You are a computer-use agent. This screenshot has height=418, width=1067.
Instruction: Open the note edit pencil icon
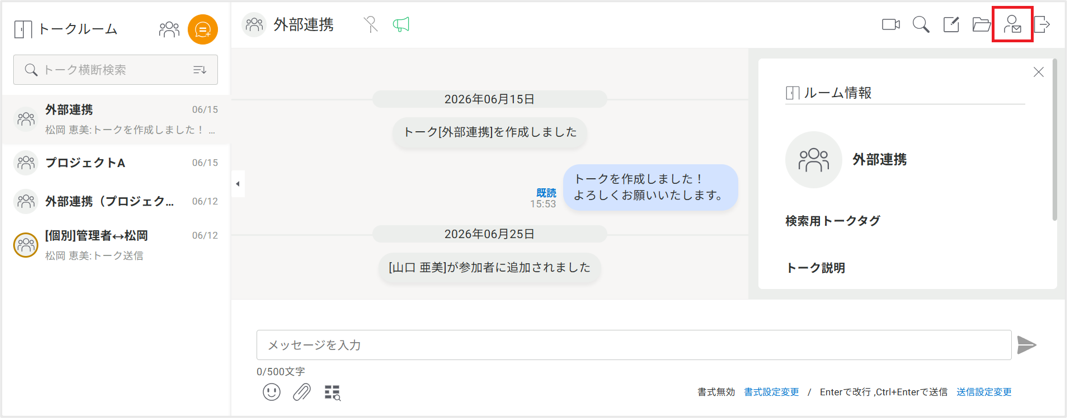pos(951,25)
